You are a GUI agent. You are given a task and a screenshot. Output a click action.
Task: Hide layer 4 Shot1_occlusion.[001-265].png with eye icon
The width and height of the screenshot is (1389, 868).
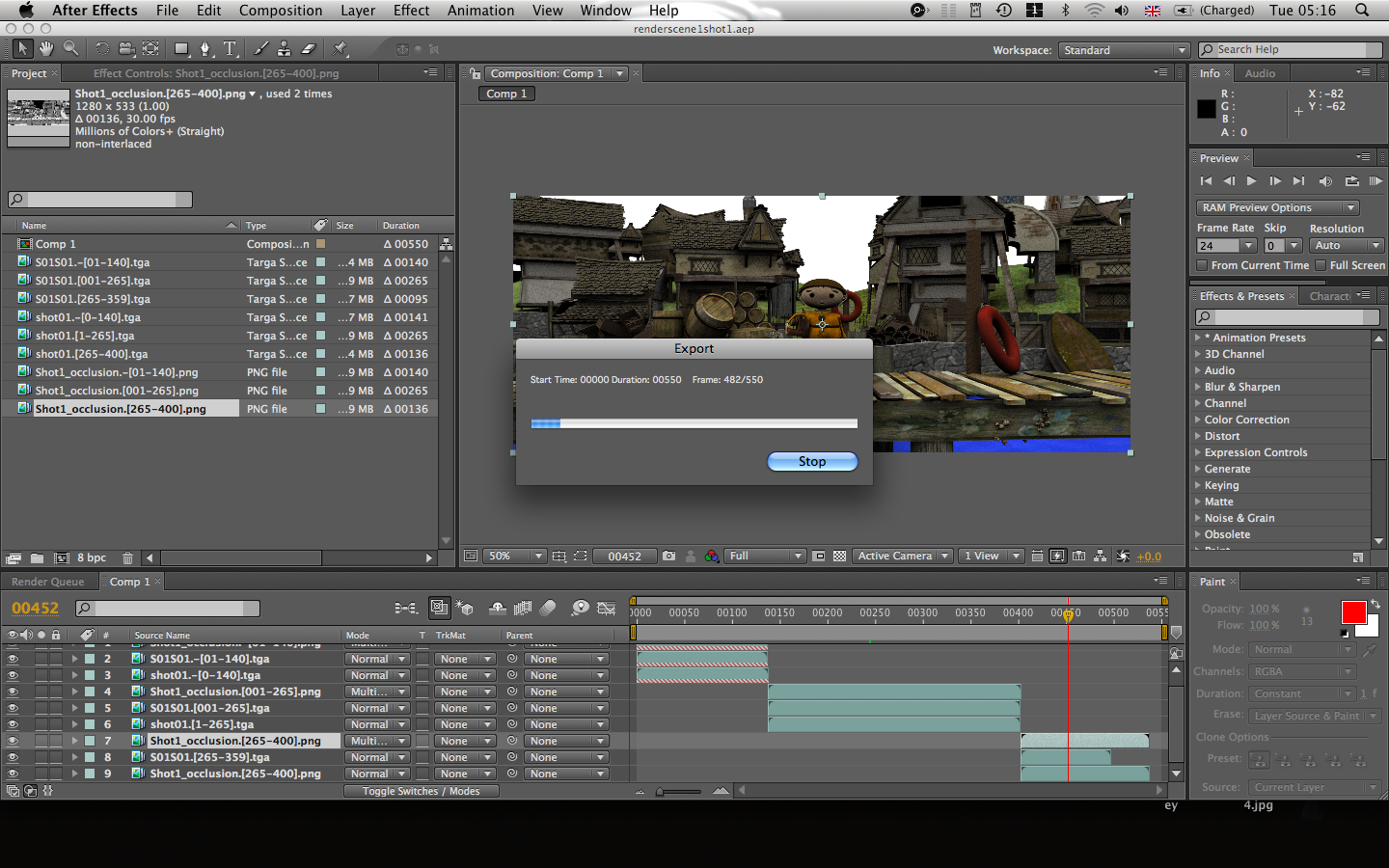(x=13, y=692)
